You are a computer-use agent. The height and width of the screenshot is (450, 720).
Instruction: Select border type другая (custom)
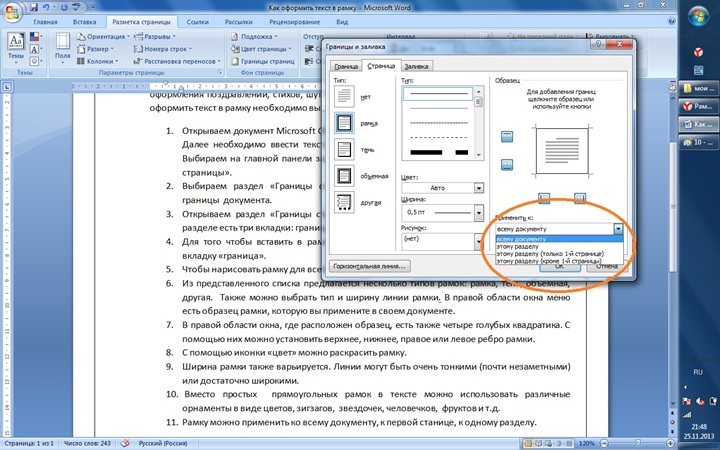tap(344, 202)
